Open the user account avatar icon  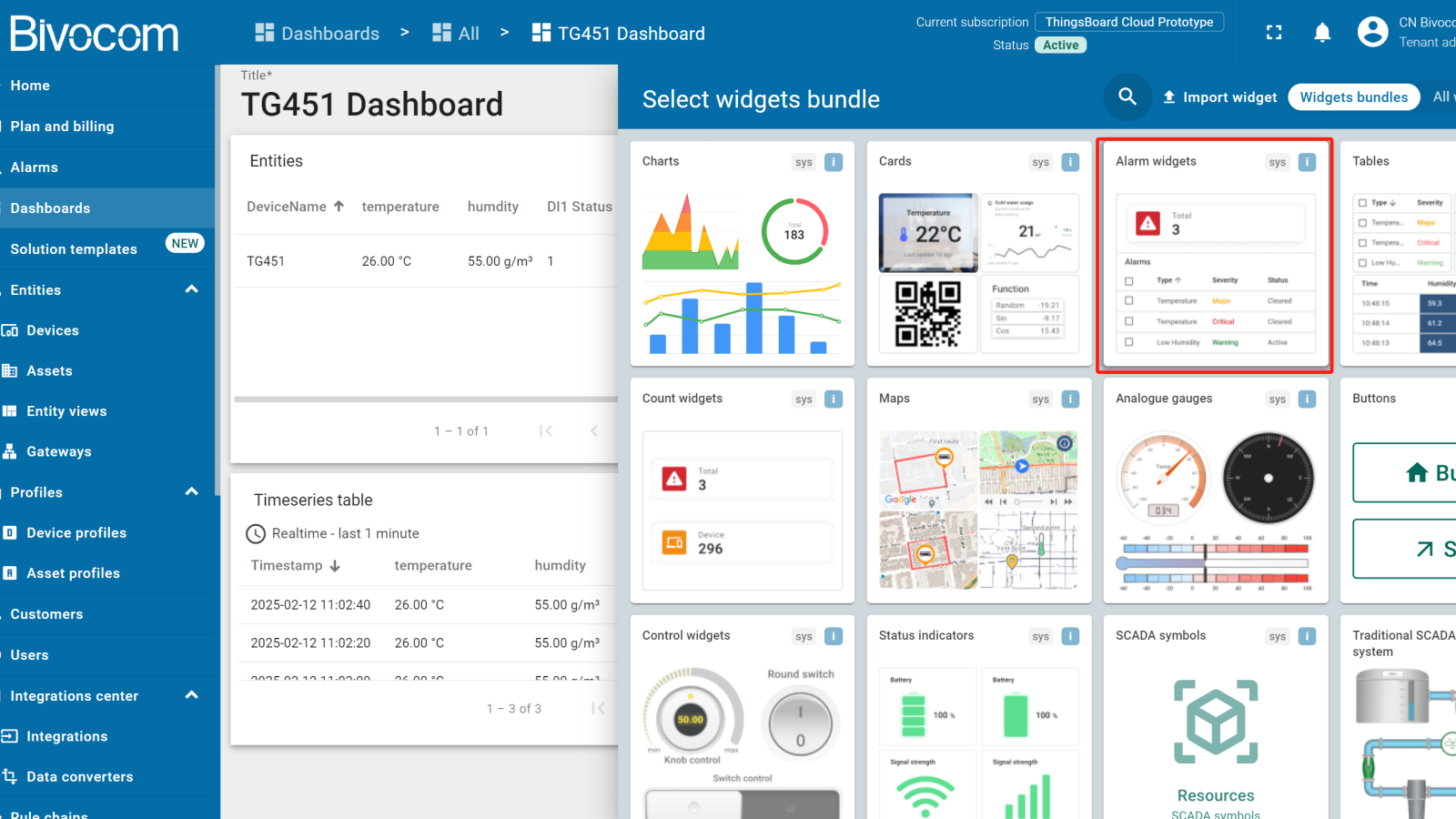coord(1372,32)
